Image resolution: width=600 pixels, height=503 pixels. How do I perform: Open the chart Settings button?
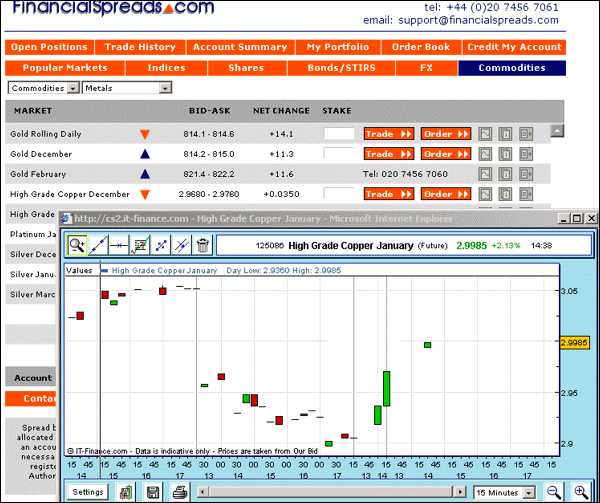coord(88,492)
